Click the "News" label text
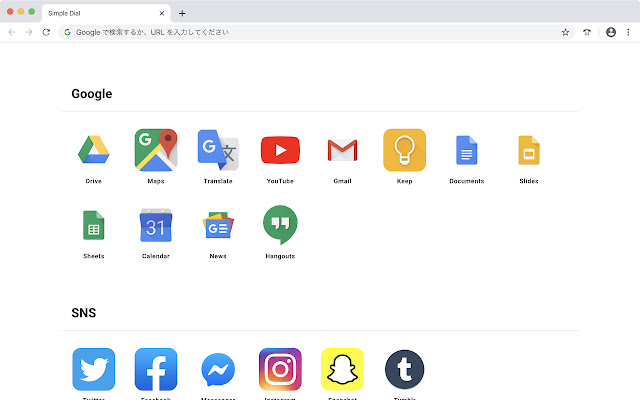Image resolution: width=640 pixels, height=400 pixels. click(x=218, y=256)
